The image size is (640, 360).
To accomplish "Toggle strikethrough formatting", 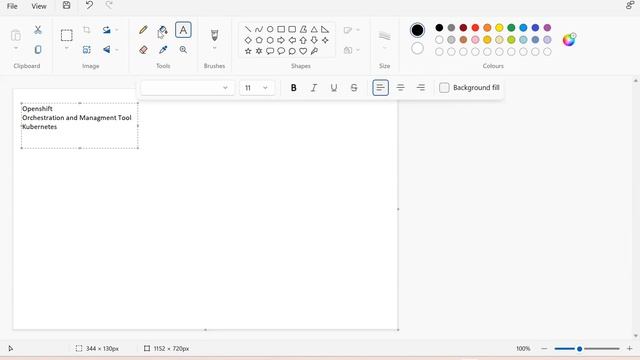I will click(354, 88).
